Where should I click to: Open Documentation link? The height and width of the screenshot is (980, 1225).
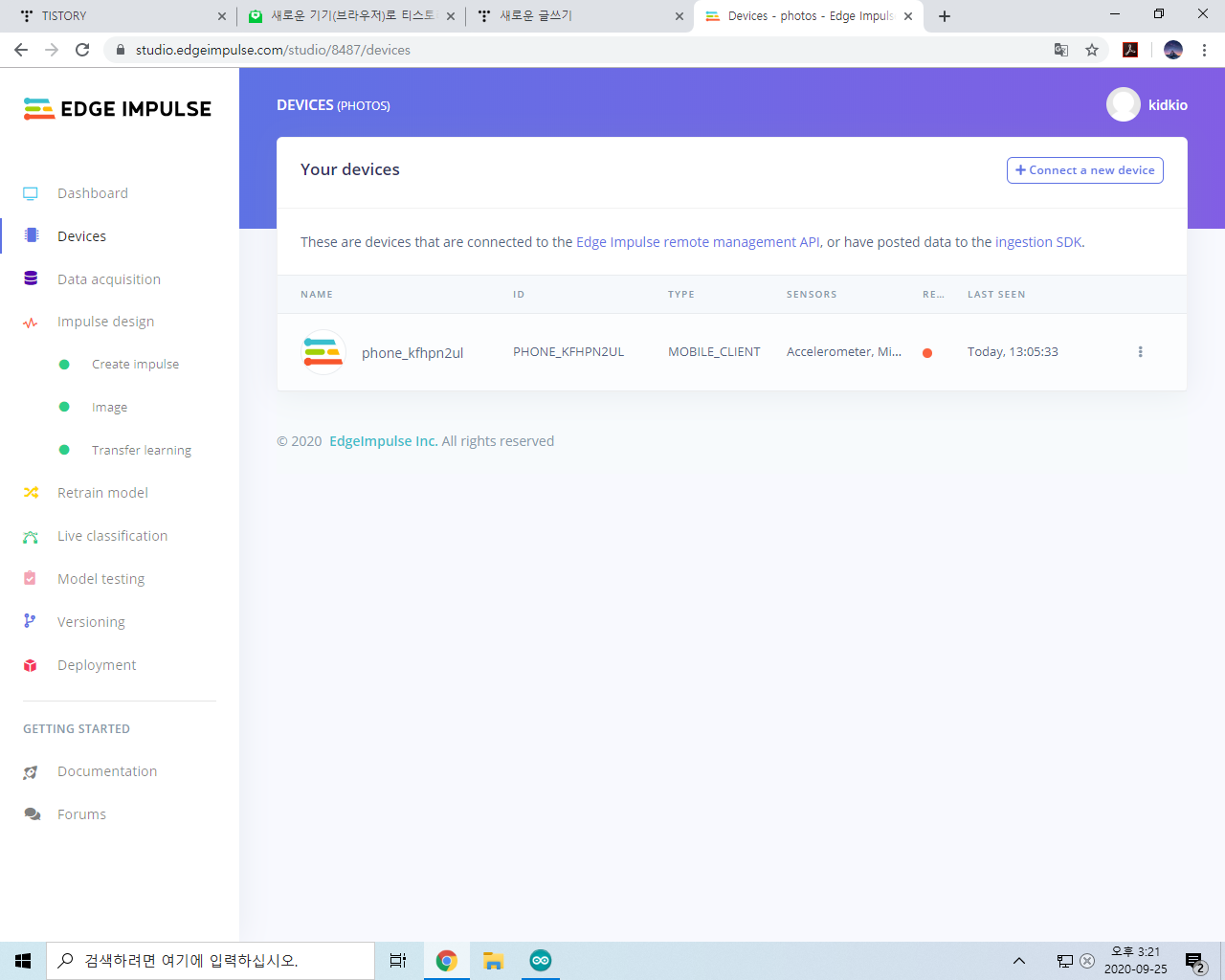click(107, 771)
